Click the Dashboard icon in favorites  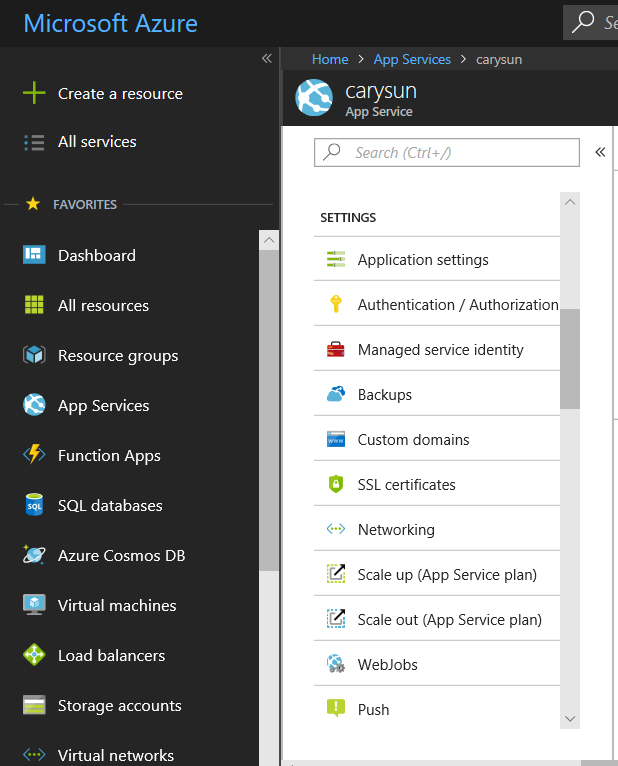point(34,255)
